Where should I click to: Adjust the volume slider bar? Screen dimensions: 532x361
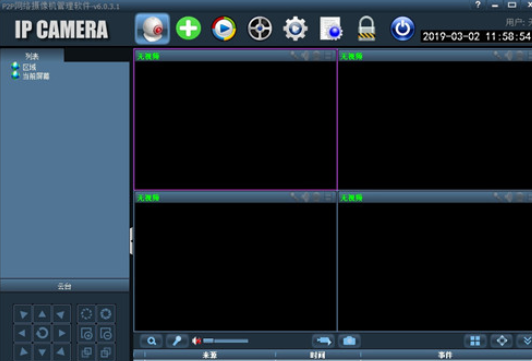point(226,341)
